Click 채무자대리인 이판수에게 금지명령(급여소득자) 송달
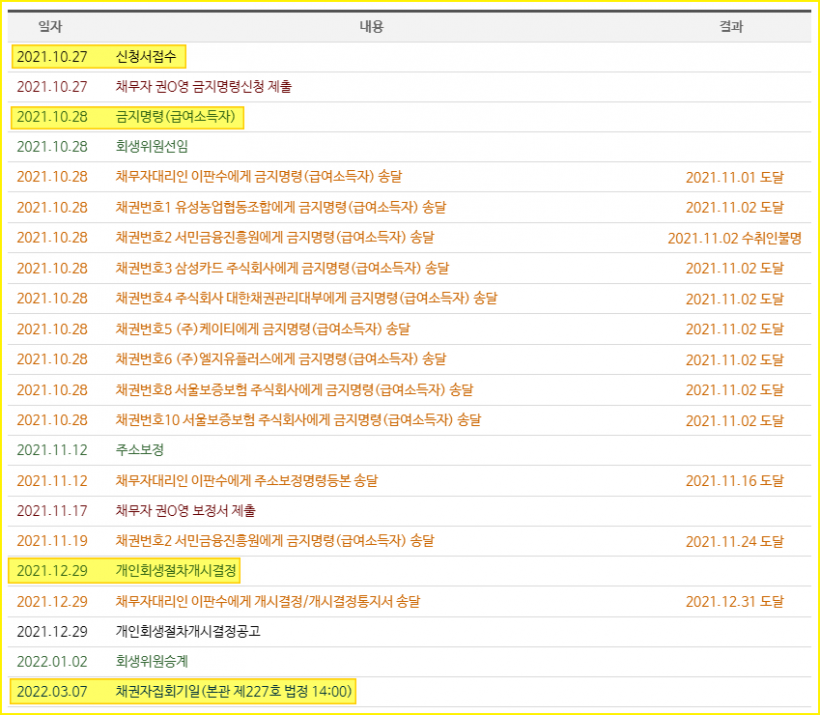Viewport: 820px width, 715px height. coord(258,177)
